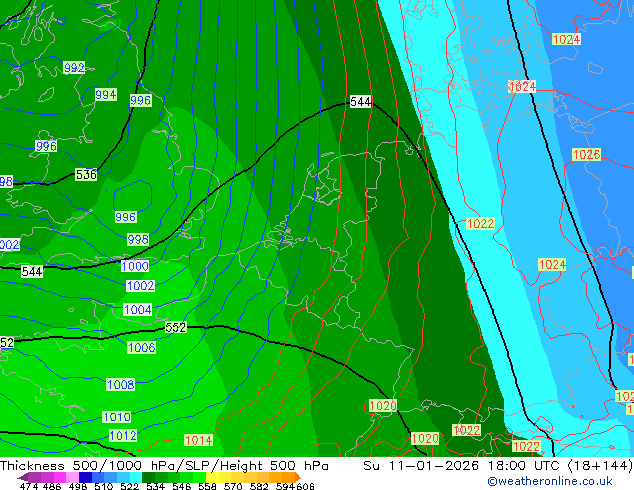Click the 1000 isobar label

pos(135,266)
